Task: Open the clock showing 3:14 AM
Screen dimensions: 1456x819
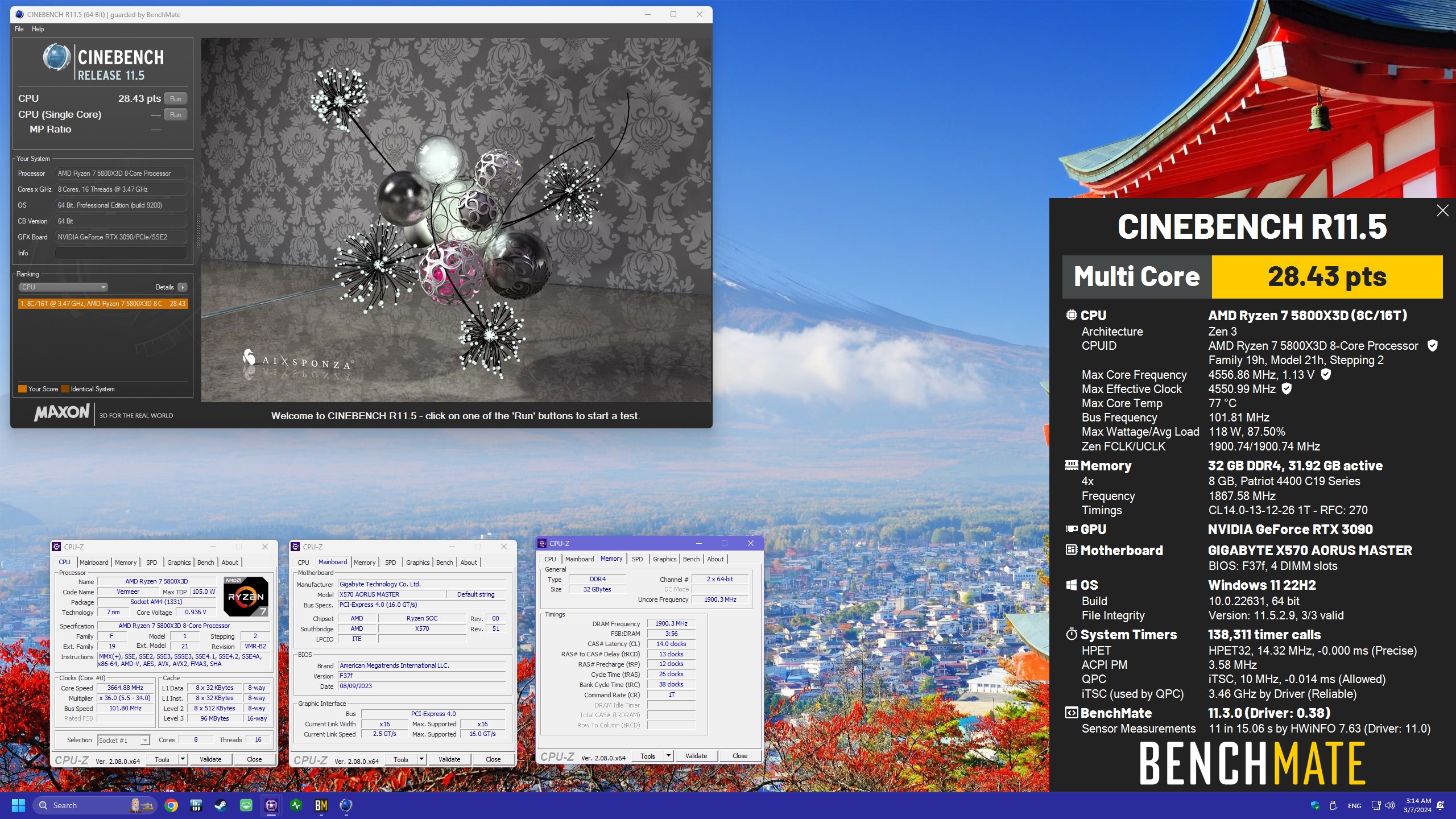Action: pos(1417,805)
